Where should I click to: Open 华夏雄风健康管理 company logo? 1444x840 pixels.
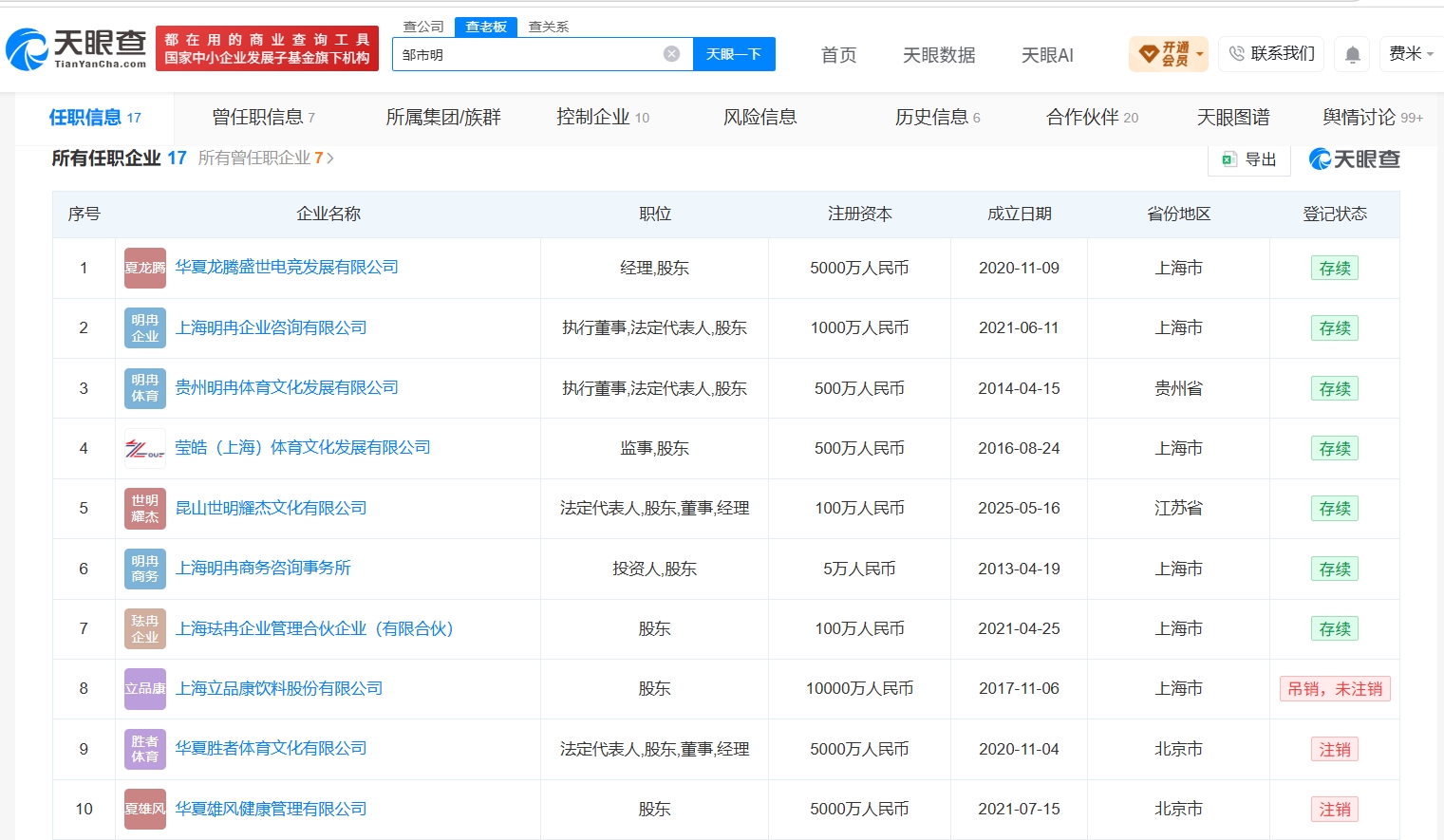[x=145, y=809]
